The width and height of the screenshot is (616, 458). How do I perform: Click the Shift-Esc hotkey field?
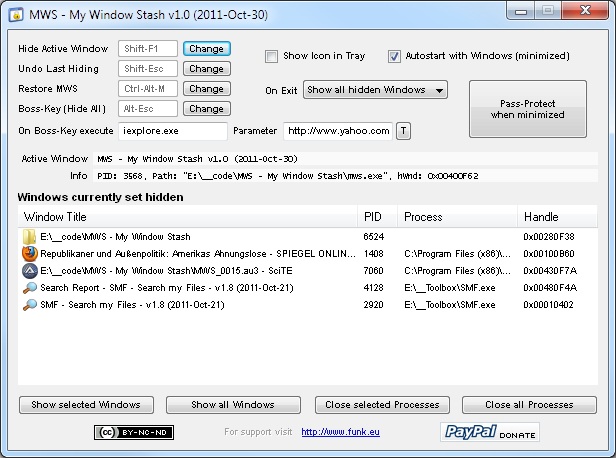(x=148, y=69)
